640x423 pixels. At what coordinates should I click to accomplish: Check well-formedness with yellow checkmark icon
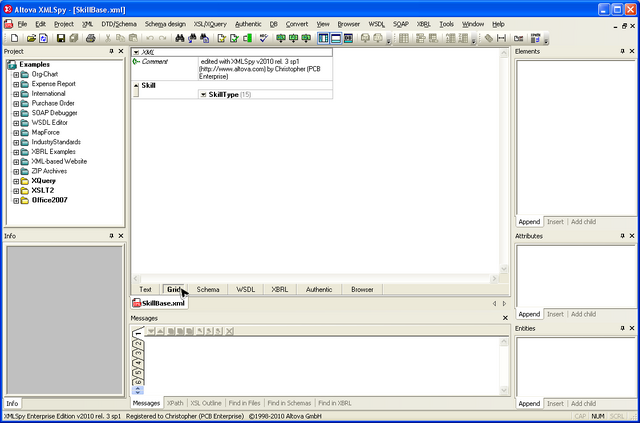pos(222,38)
